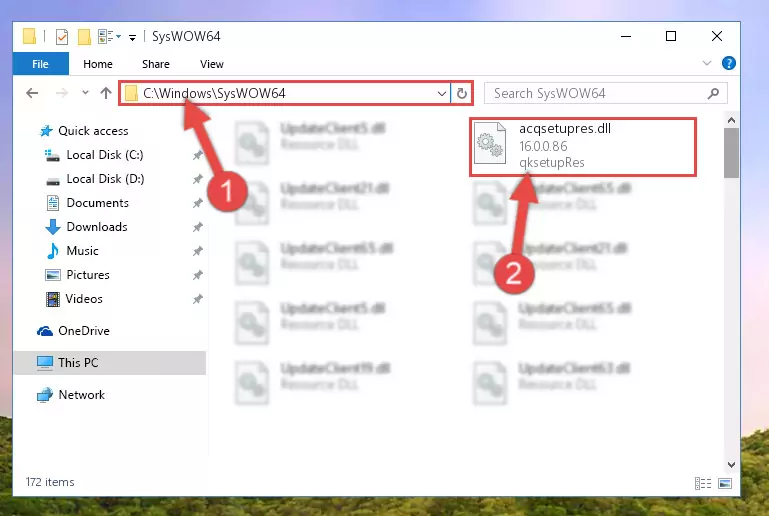Screen dimensions: 769x516
Task: Open the Customize Quick Access Toolbar arrow
Action: tap(132, 37)
